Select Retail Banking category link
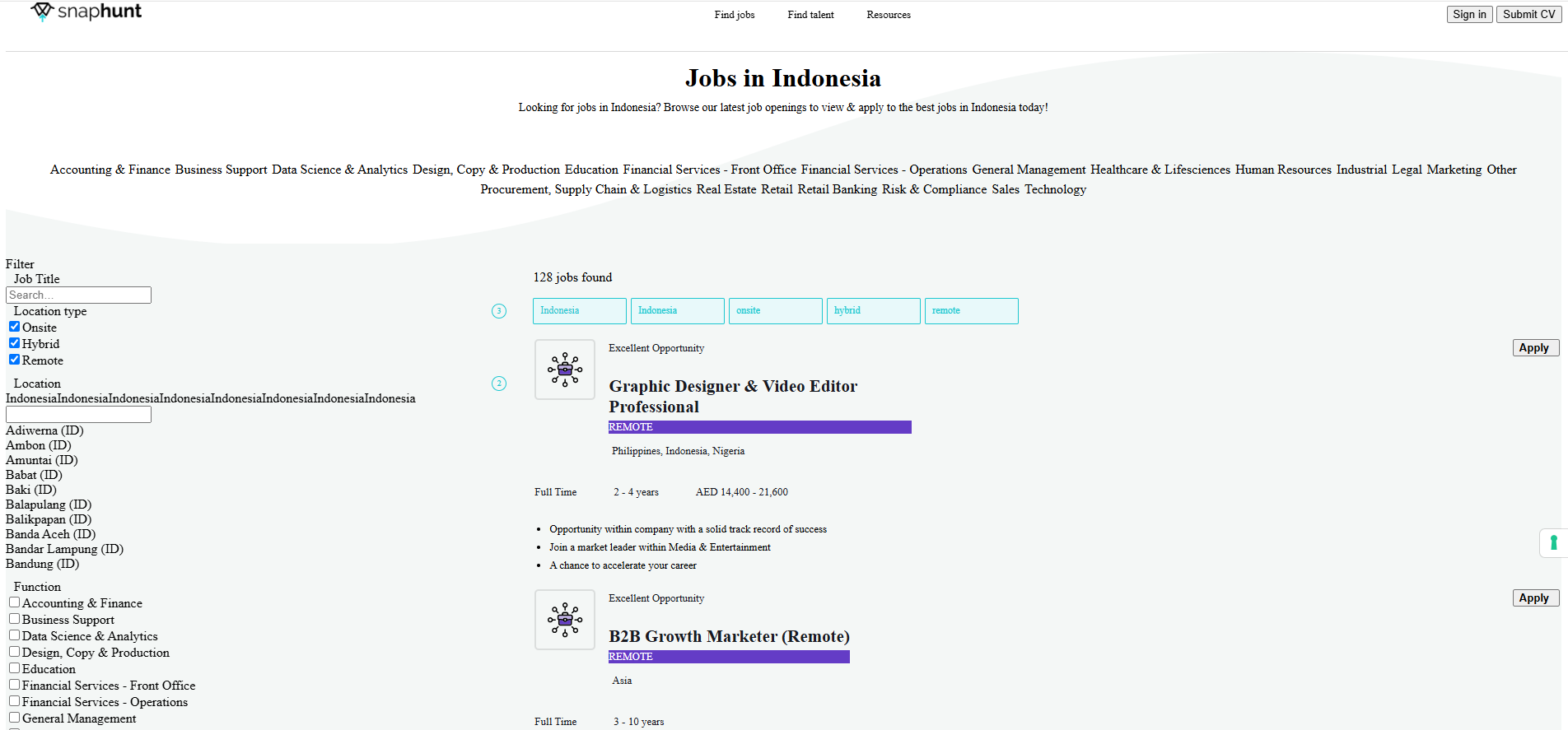This screenshot has width=1568, height=730. pos(838,189)
